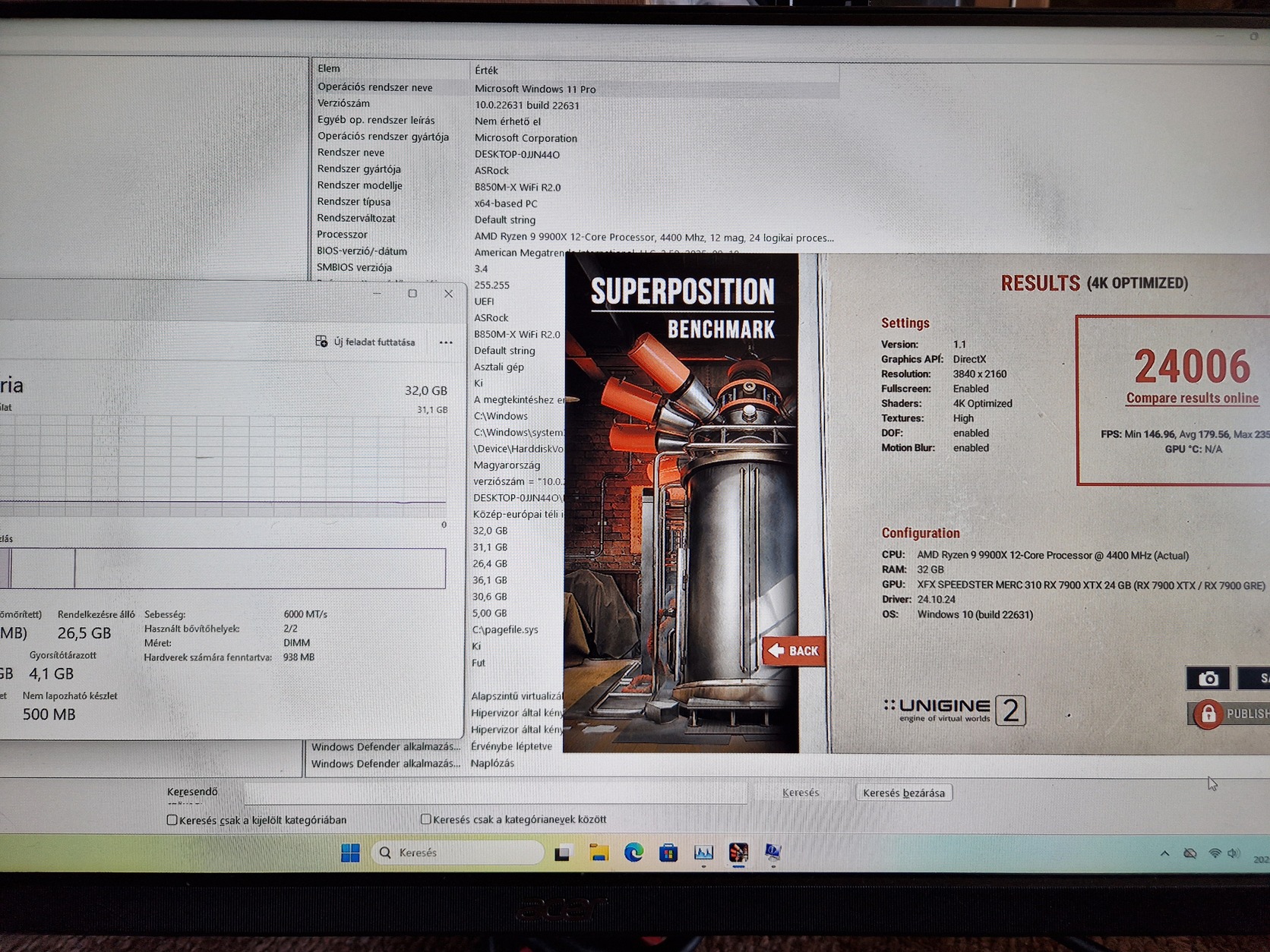Click the '4,1 GB' cached memory value
This screenshot has width=1270, height=952.
(x=51, y=674)
